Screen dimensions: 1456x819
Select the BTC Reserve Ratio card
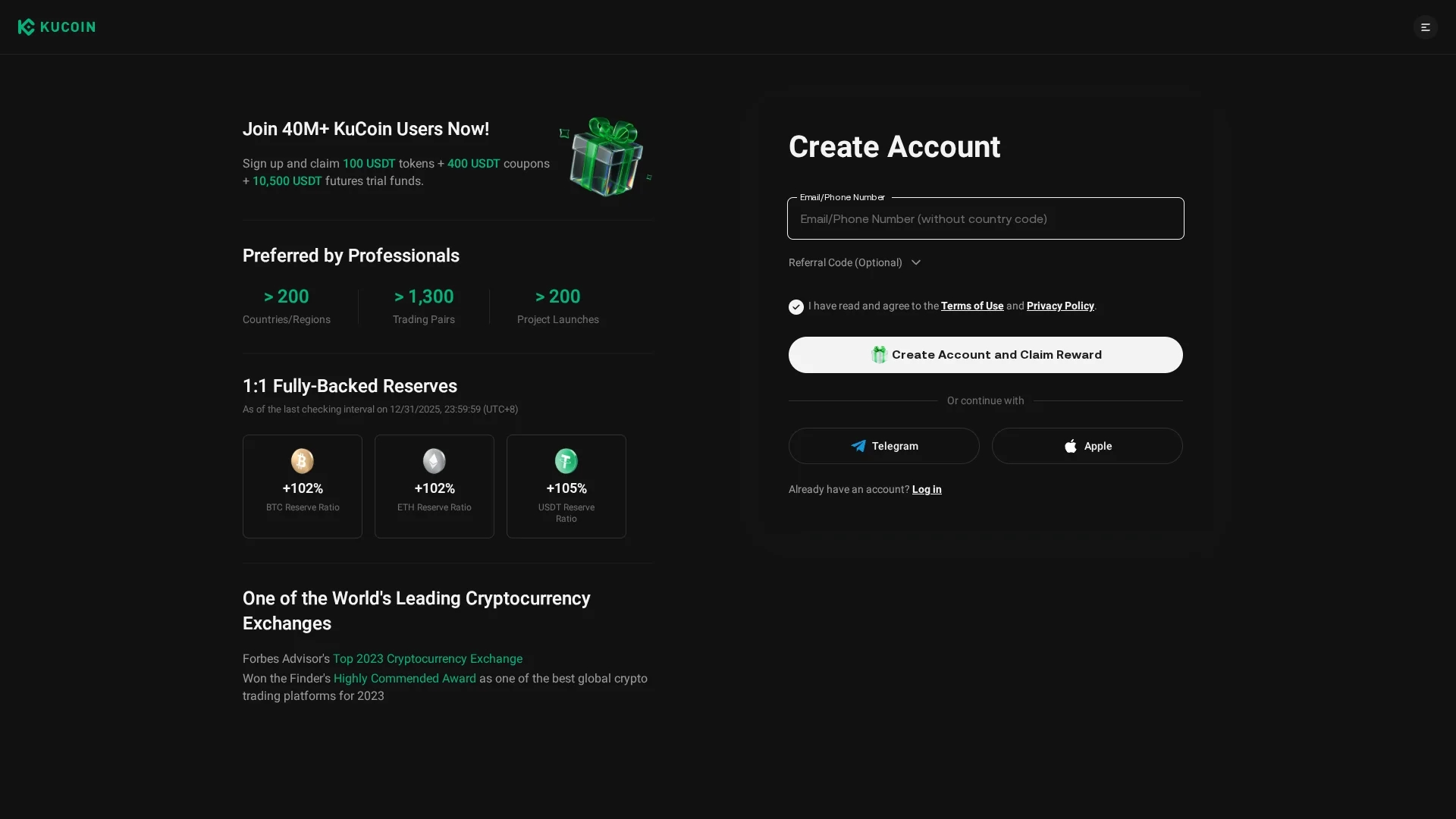point(303,486)
